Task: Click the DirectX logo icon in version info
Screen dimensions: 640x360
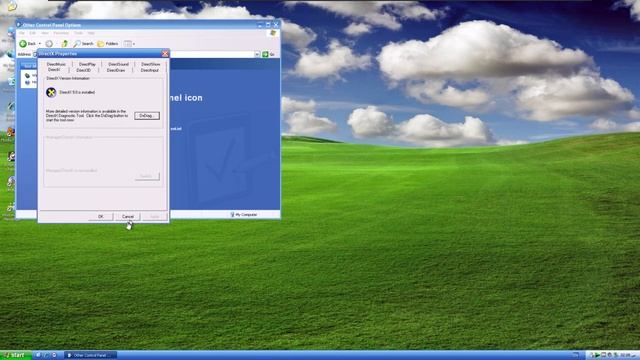Action: click(51, 93)
